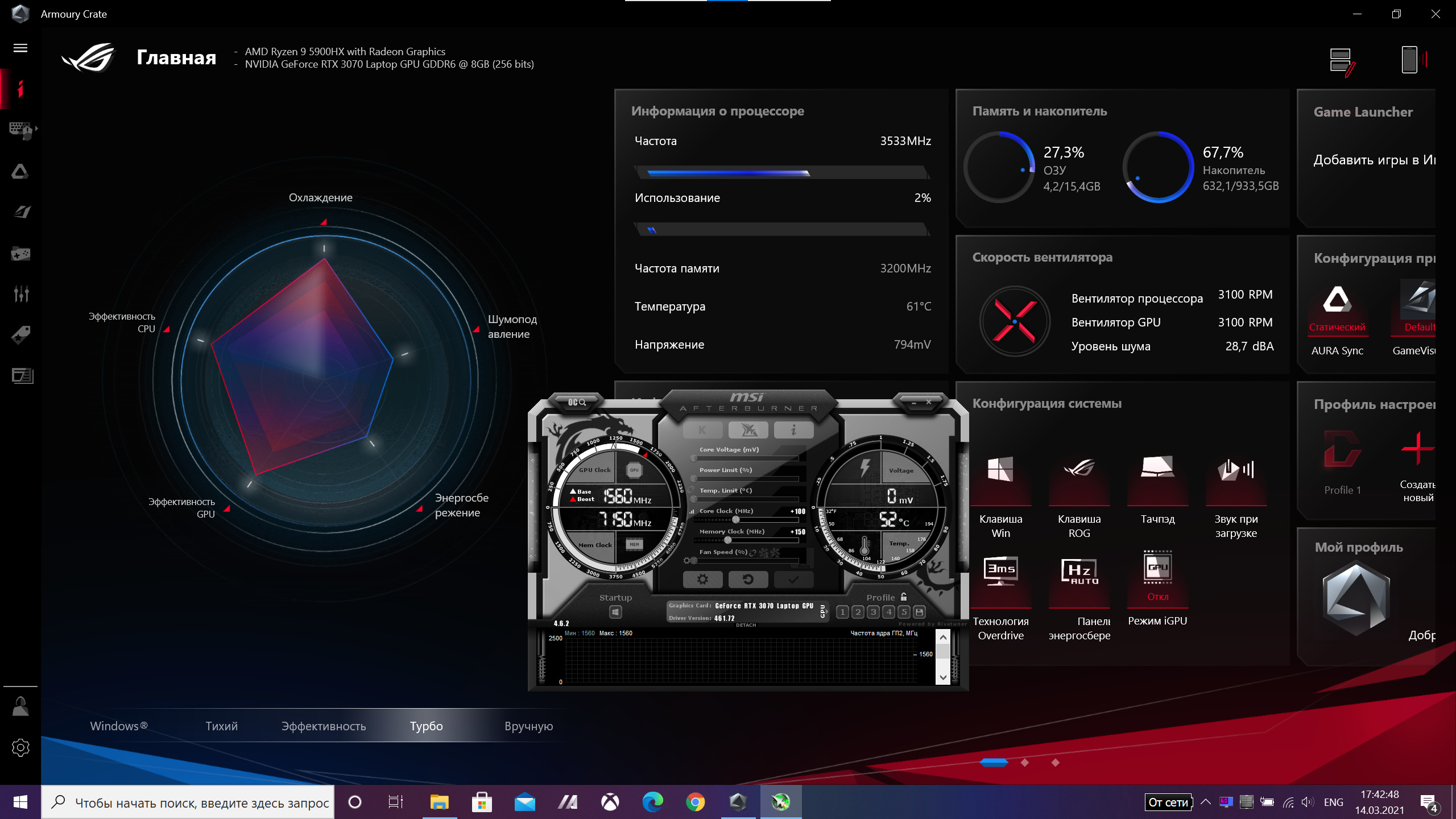Click Afterburner profile slot 3
This screenshot has width=1456, height=819.
(x=874, y=612)
